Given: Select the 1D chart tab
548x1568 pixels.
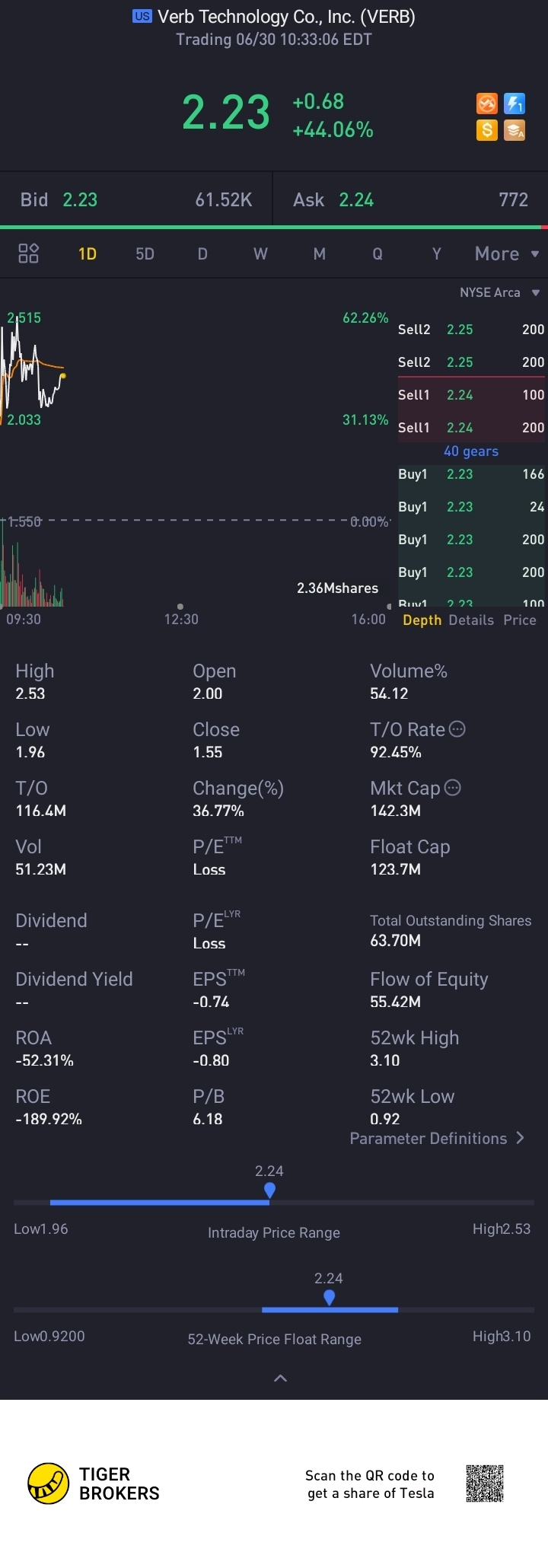Looking at the screenshot, I should pyautogui.click(x=88, y=253).
